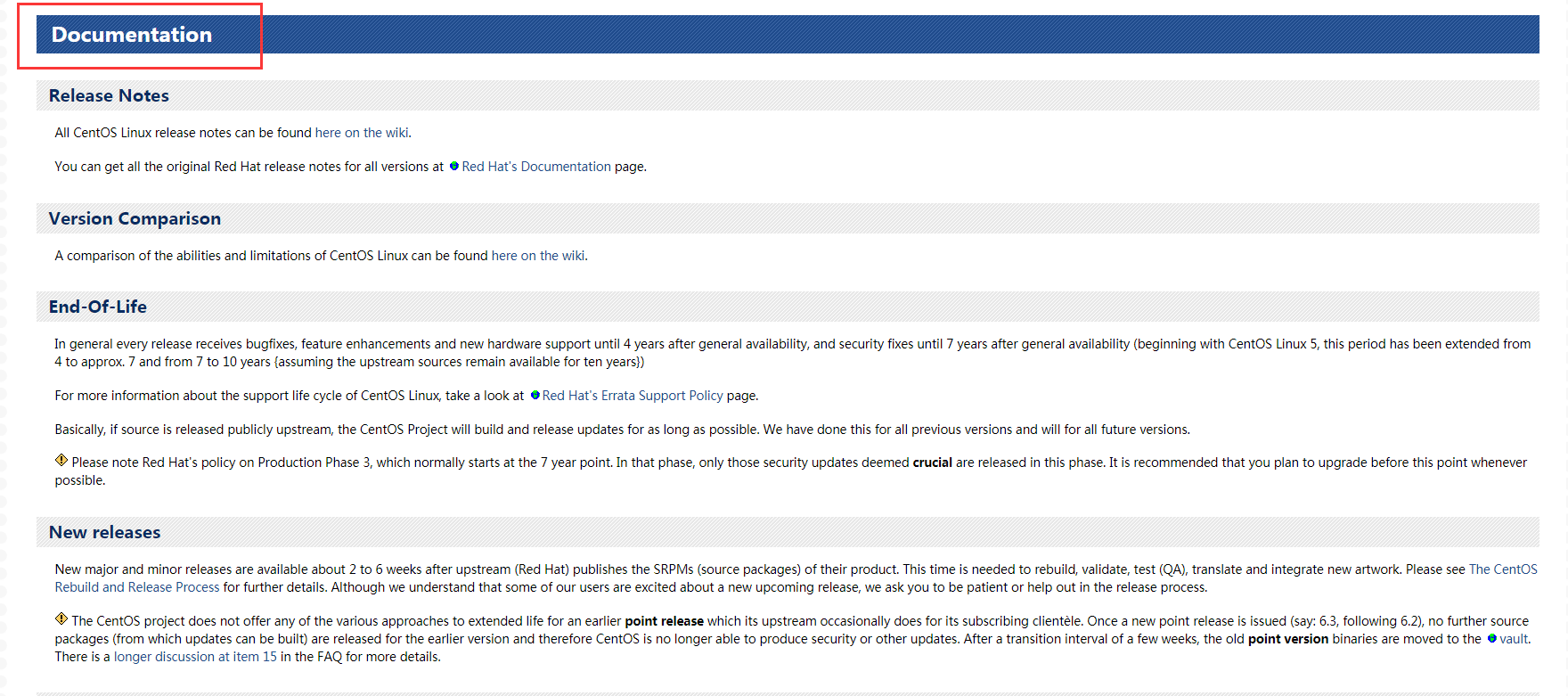Image resolution: width=1568 pixels, height=696 pixels.
Task: Click the globe icon before Red Hat's Documentation
Action: (x=454, y=167)
